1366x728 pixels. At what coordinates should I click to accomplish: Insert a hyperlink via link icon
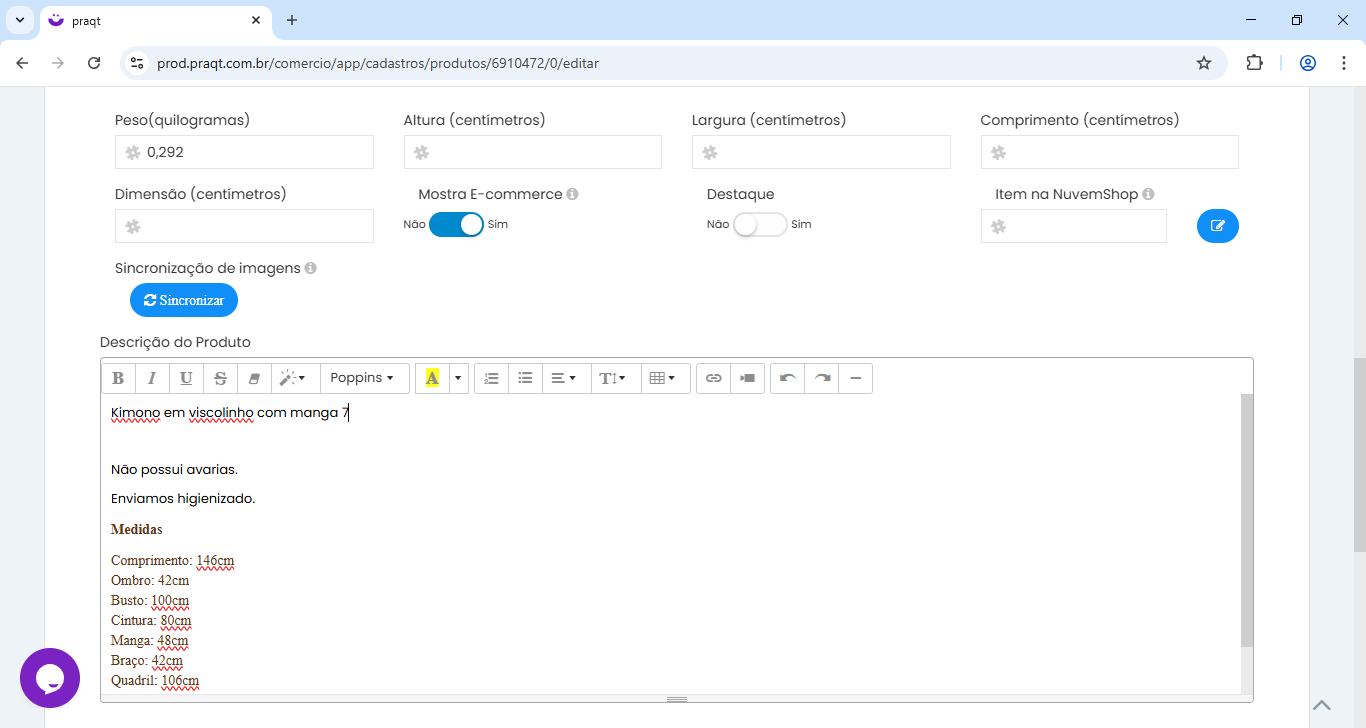(713, 378)
